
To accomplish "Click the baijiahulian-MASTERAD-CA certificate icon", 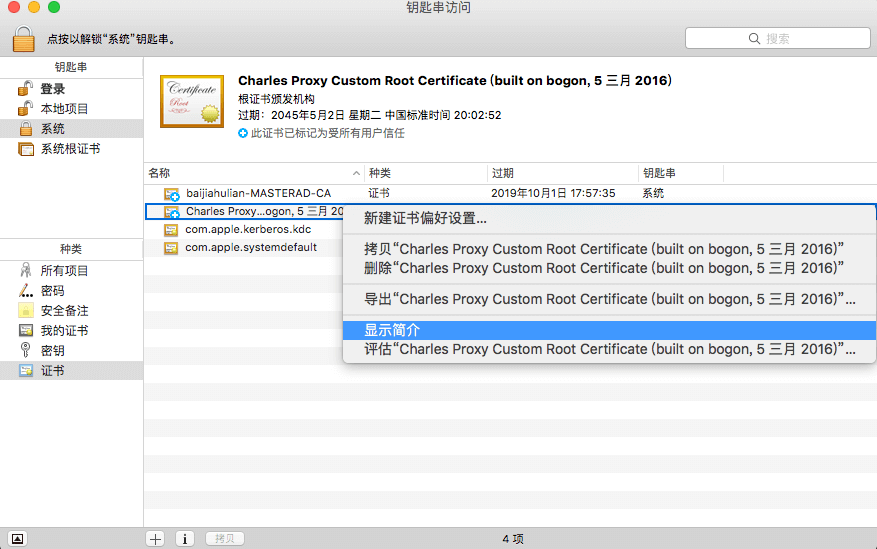I will [171, 194].
